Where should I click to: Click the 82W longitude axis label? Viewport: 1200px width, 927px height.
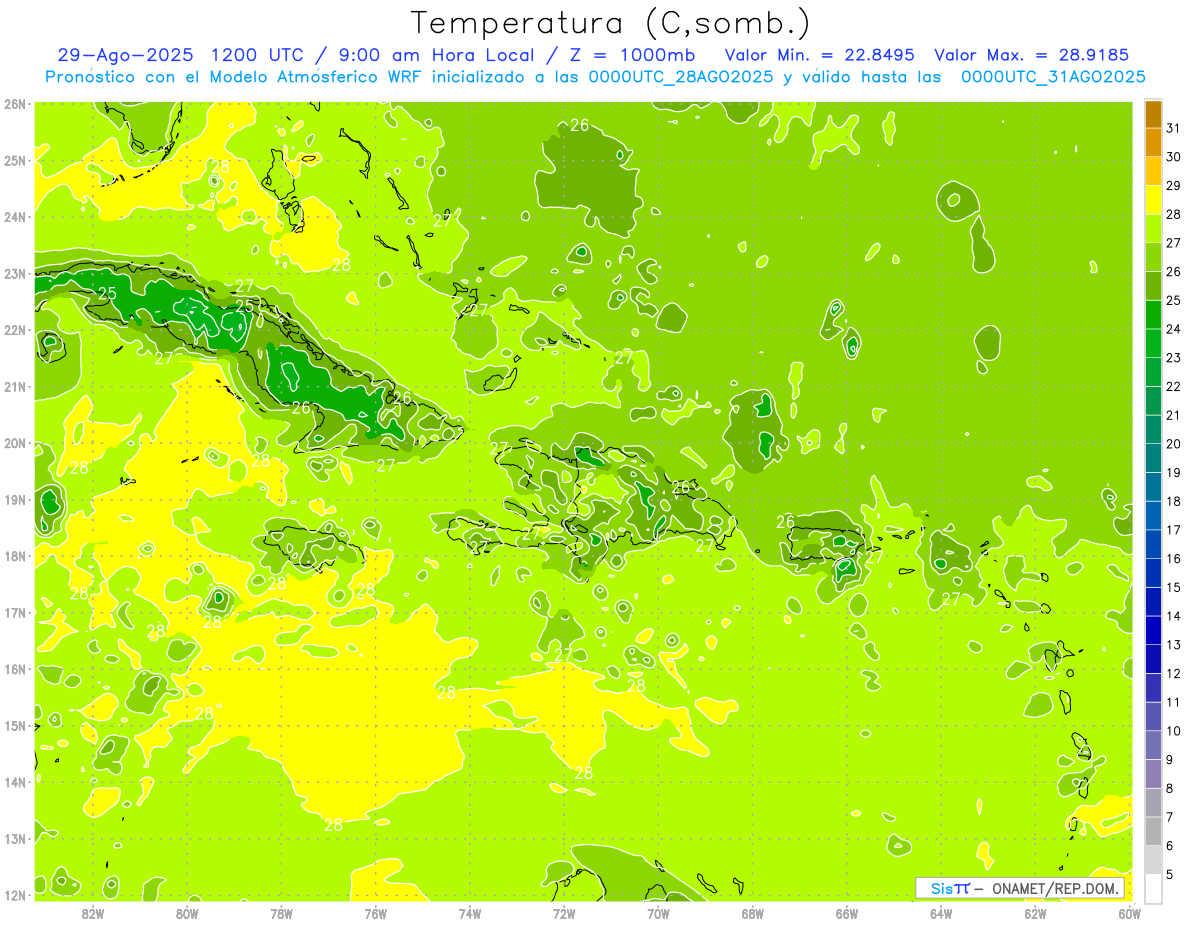(x=93, y=913)
